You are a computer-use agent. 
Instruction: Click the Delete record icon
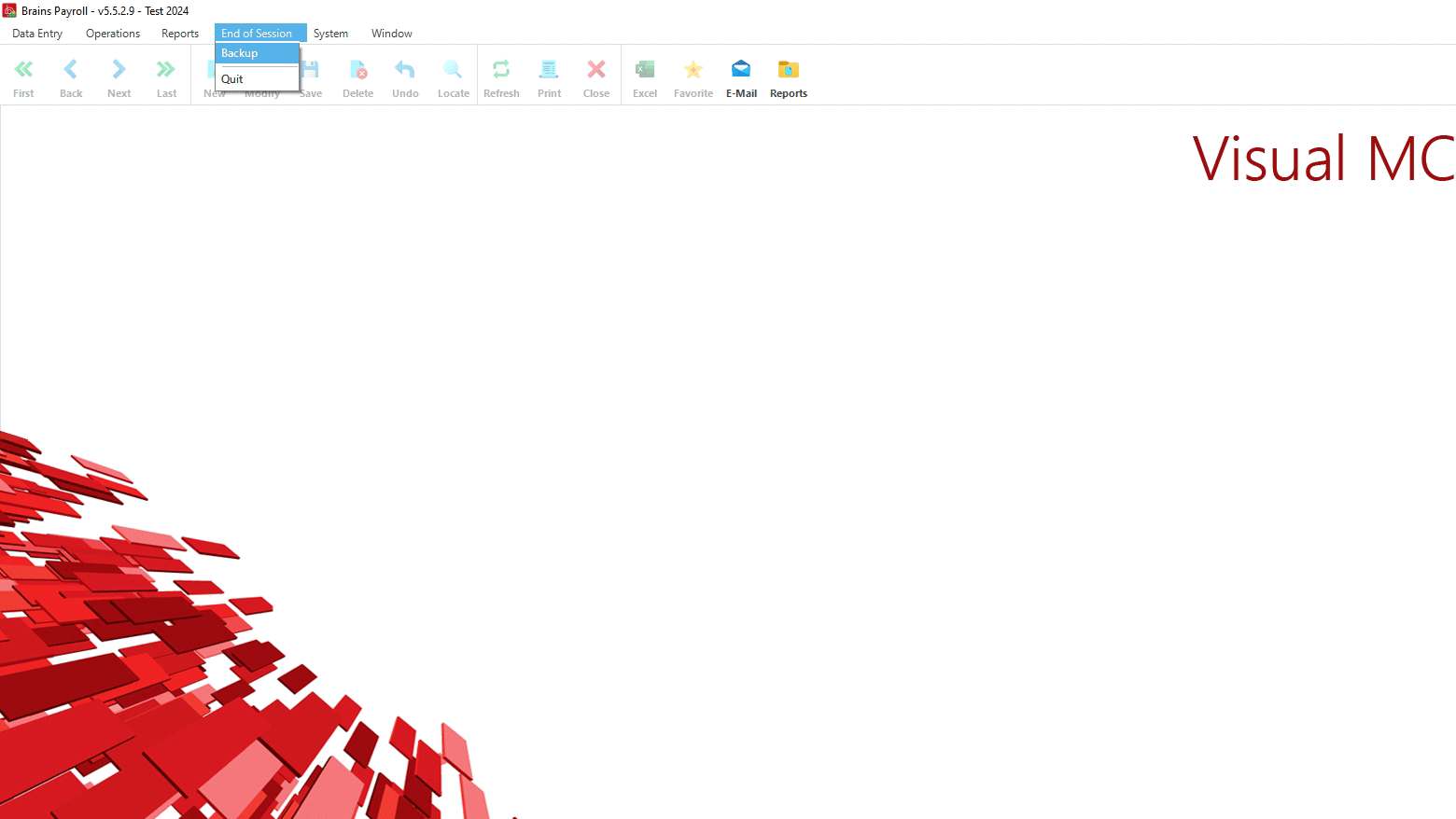coord(358,69)
